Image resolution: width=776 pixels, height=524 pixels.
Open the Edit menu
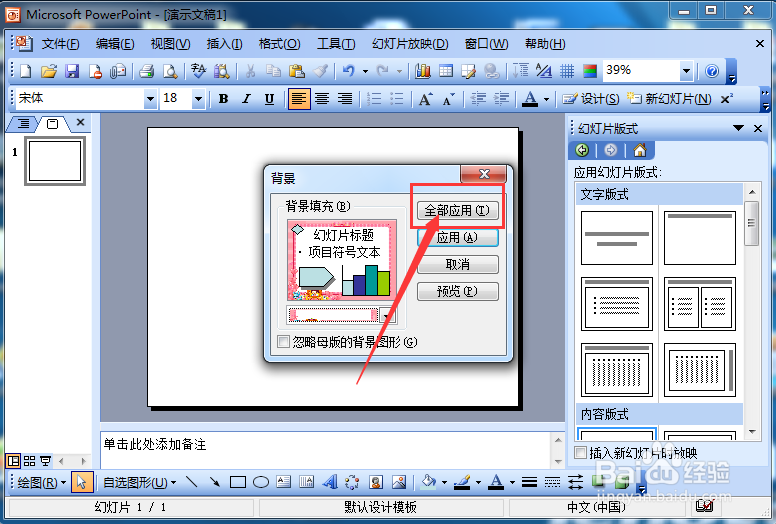pos(115,44)
